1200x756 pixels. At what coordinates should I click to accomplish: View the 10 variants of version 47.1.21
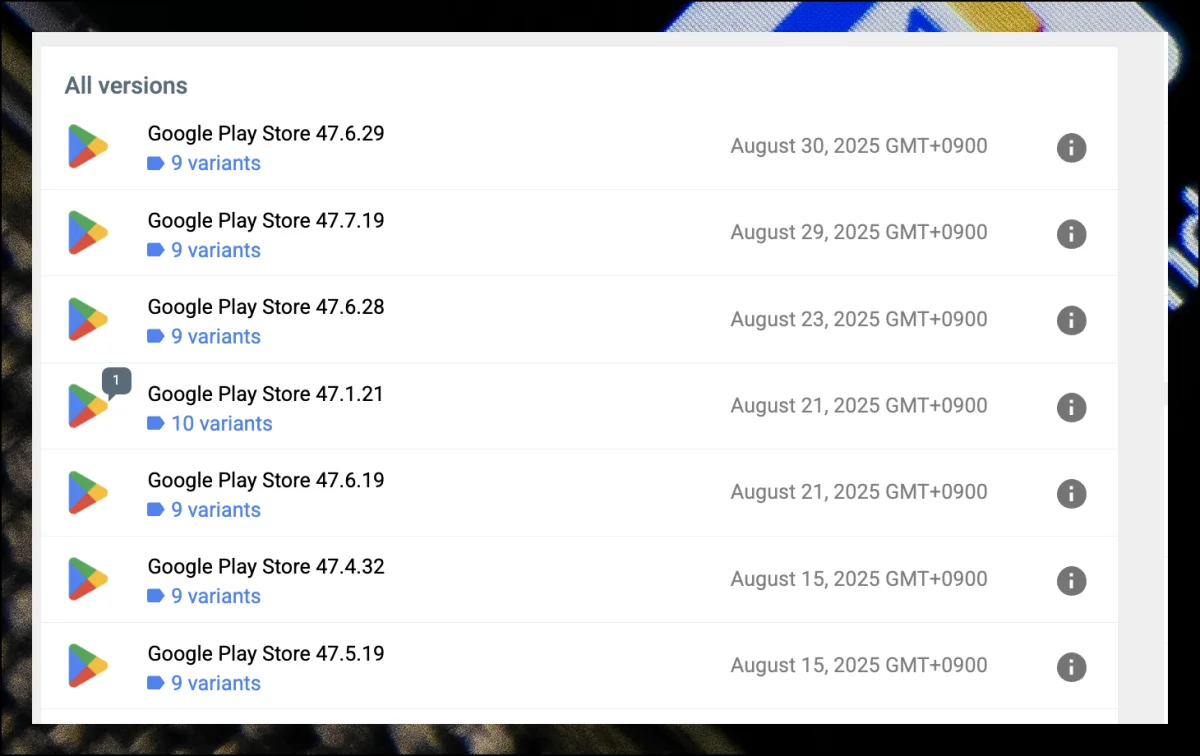(x=221, y=424)
